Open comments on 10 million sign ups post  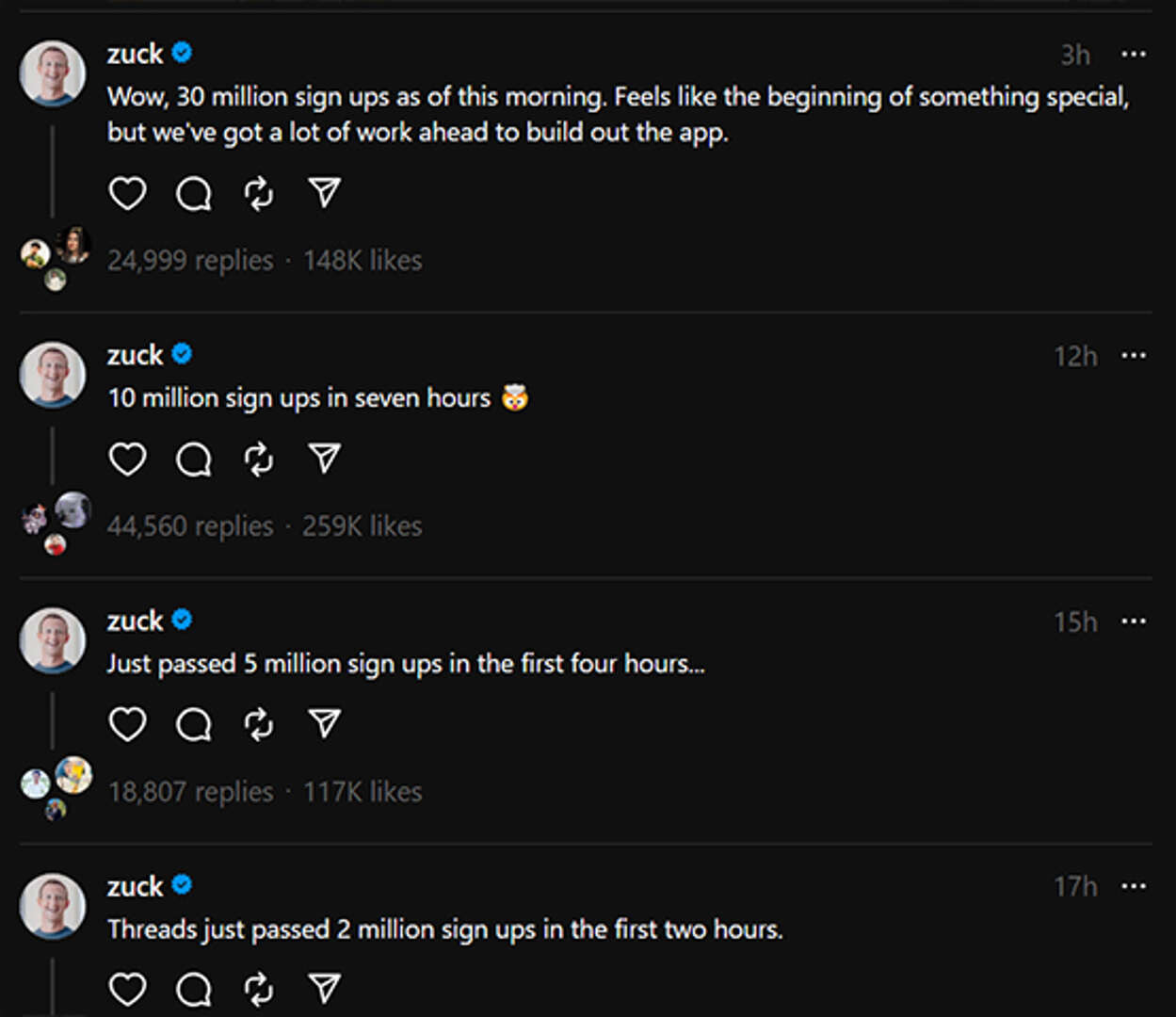(x=194, y=460)
